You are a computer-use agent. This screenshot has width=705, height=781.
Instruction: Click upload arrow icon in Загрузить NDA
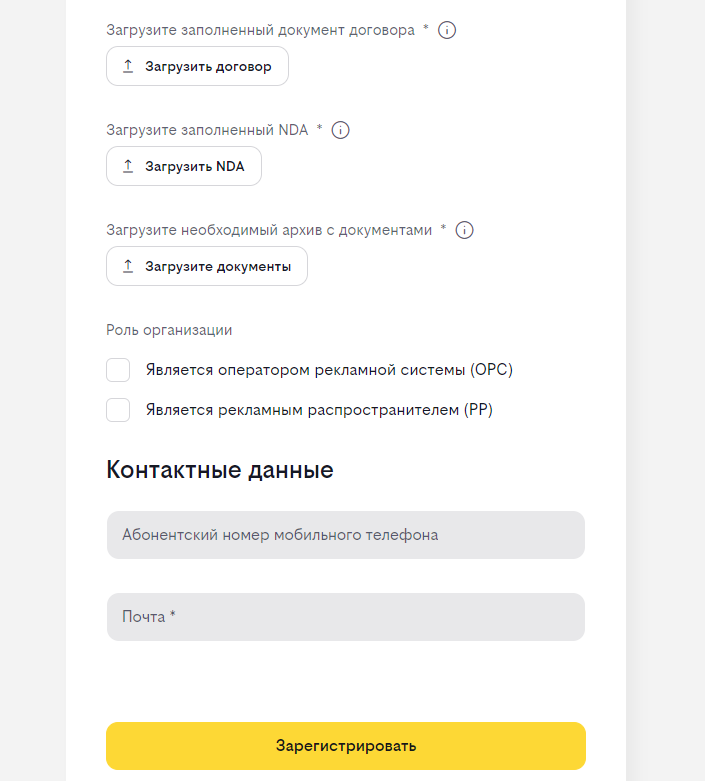coord(128,166)
